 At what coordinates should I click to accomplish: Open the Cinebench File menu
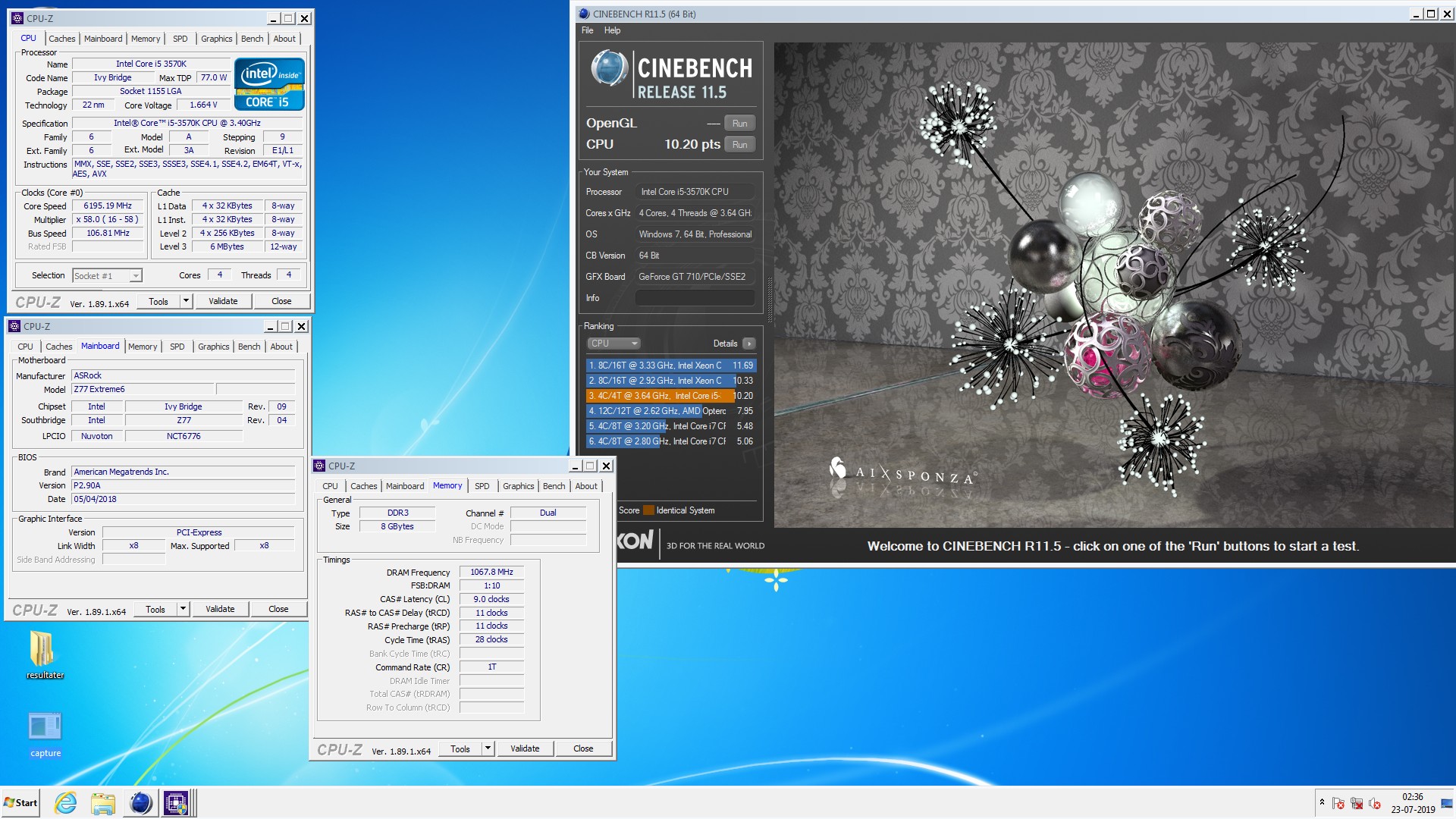click(587, 30)
